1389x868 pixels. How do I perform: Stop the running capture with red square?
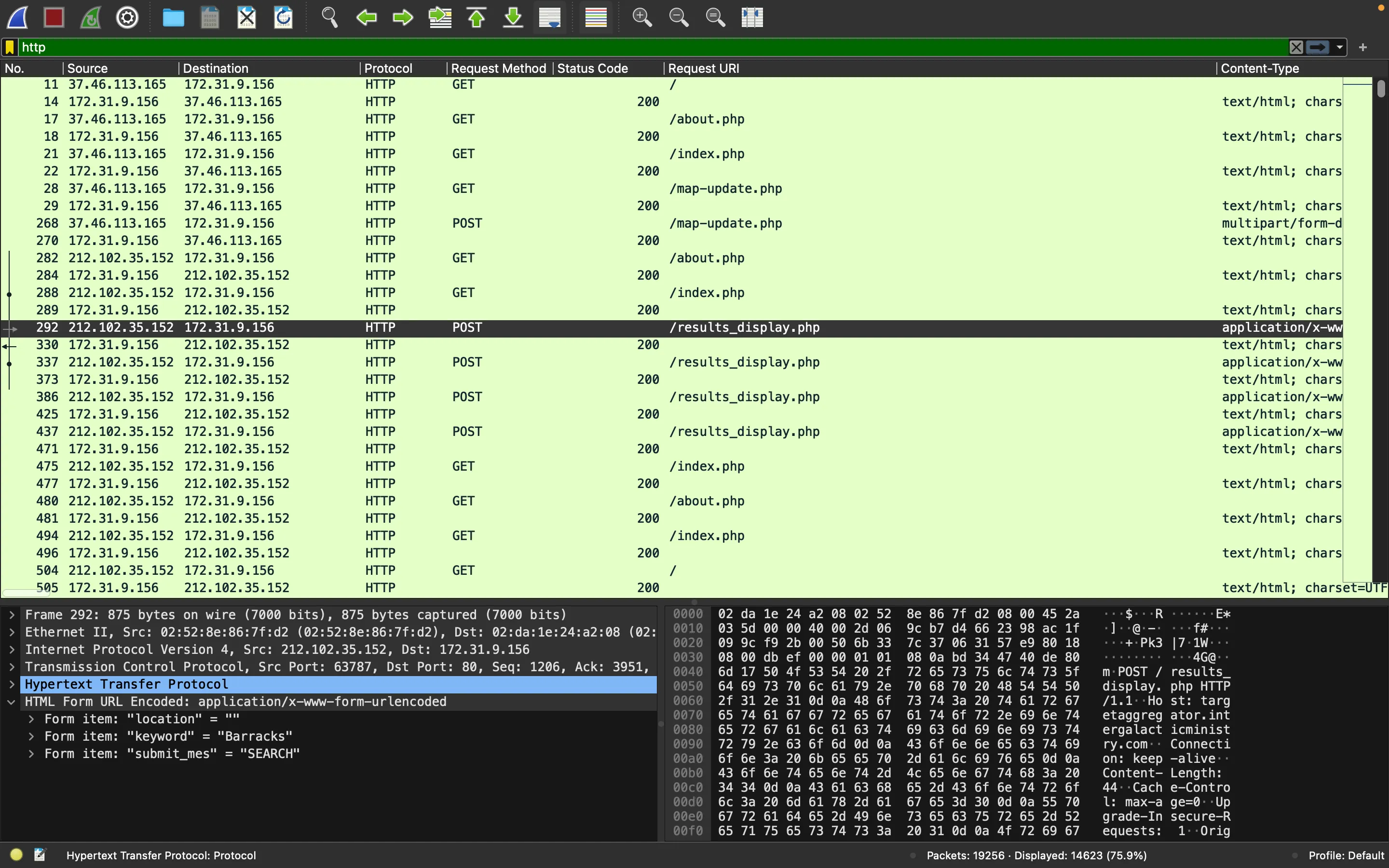click(x=54, y=17)
